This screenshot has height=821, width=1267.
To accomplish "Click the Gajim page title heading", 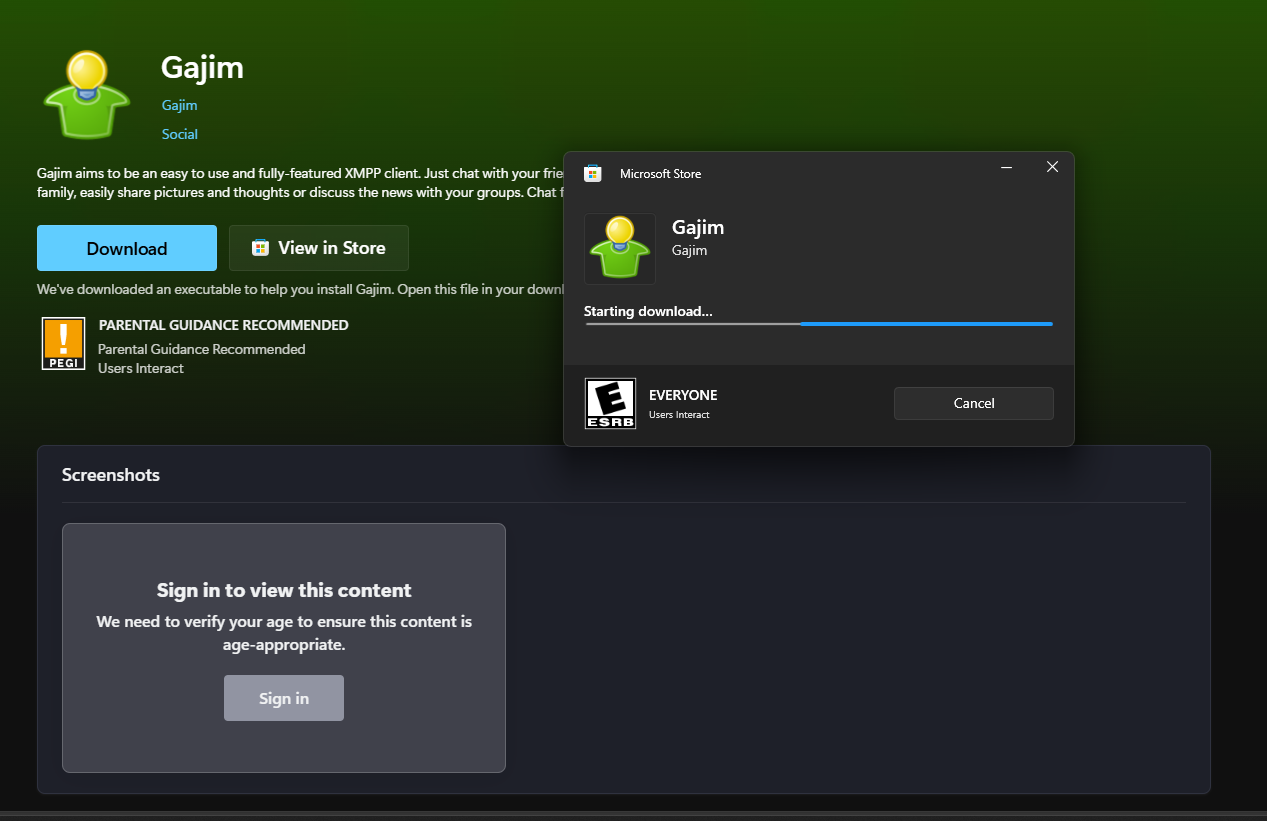I will pyautogui.click(x=202, y=68).
